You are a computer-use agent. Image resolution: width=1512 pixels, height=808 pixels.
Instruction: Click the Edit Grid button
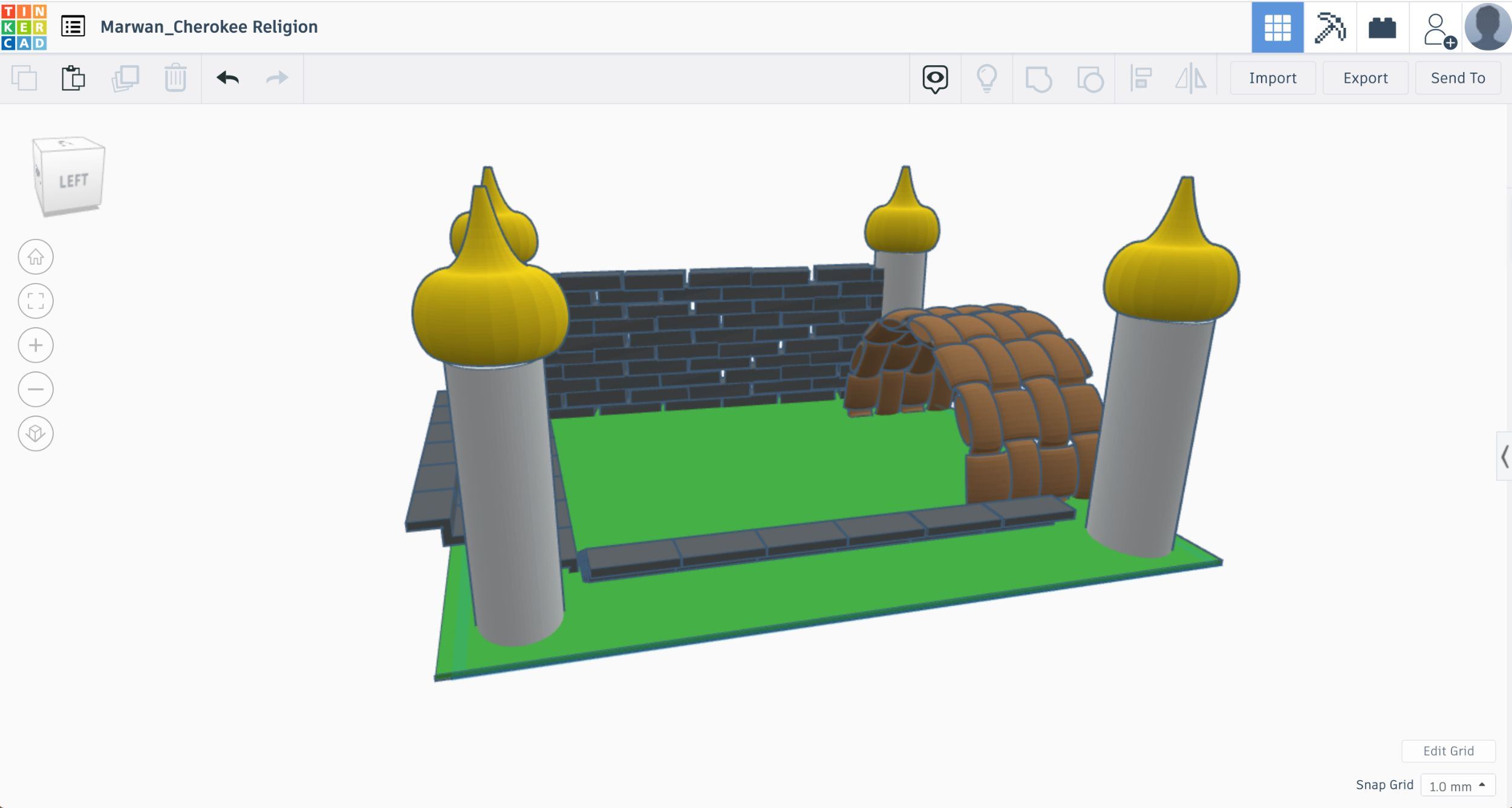[x=1448, y=751]
